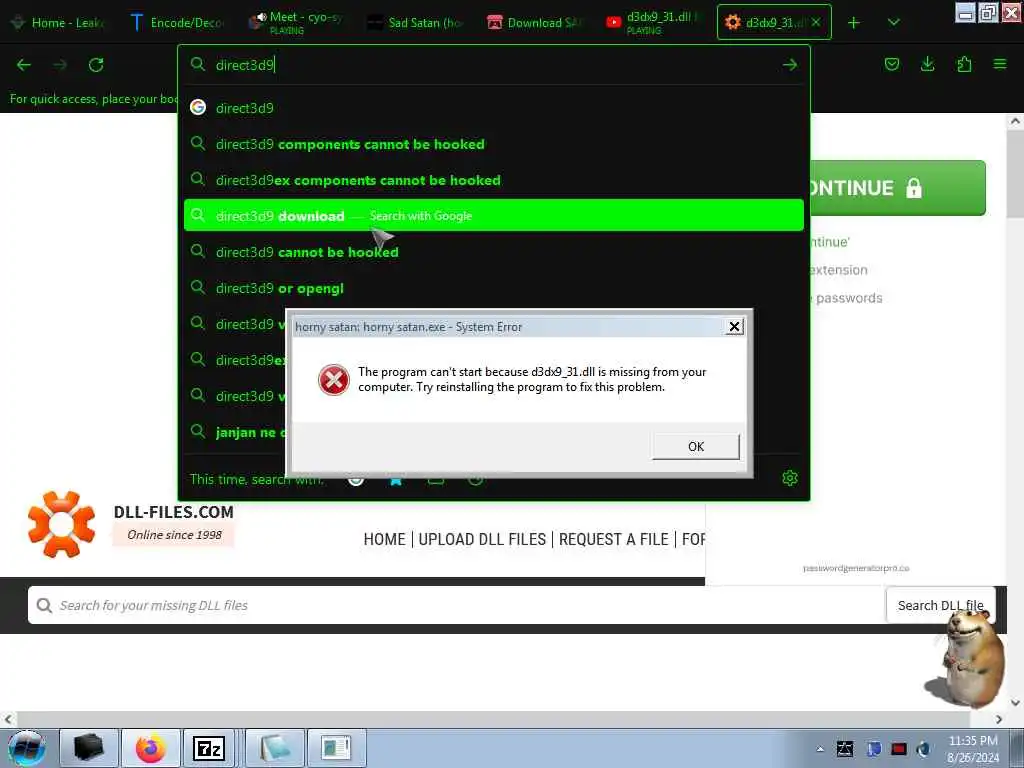Screen dimensions: 1024x768
Task: Open Firefox from the taskbar
Action: click(x=150, y=748)
